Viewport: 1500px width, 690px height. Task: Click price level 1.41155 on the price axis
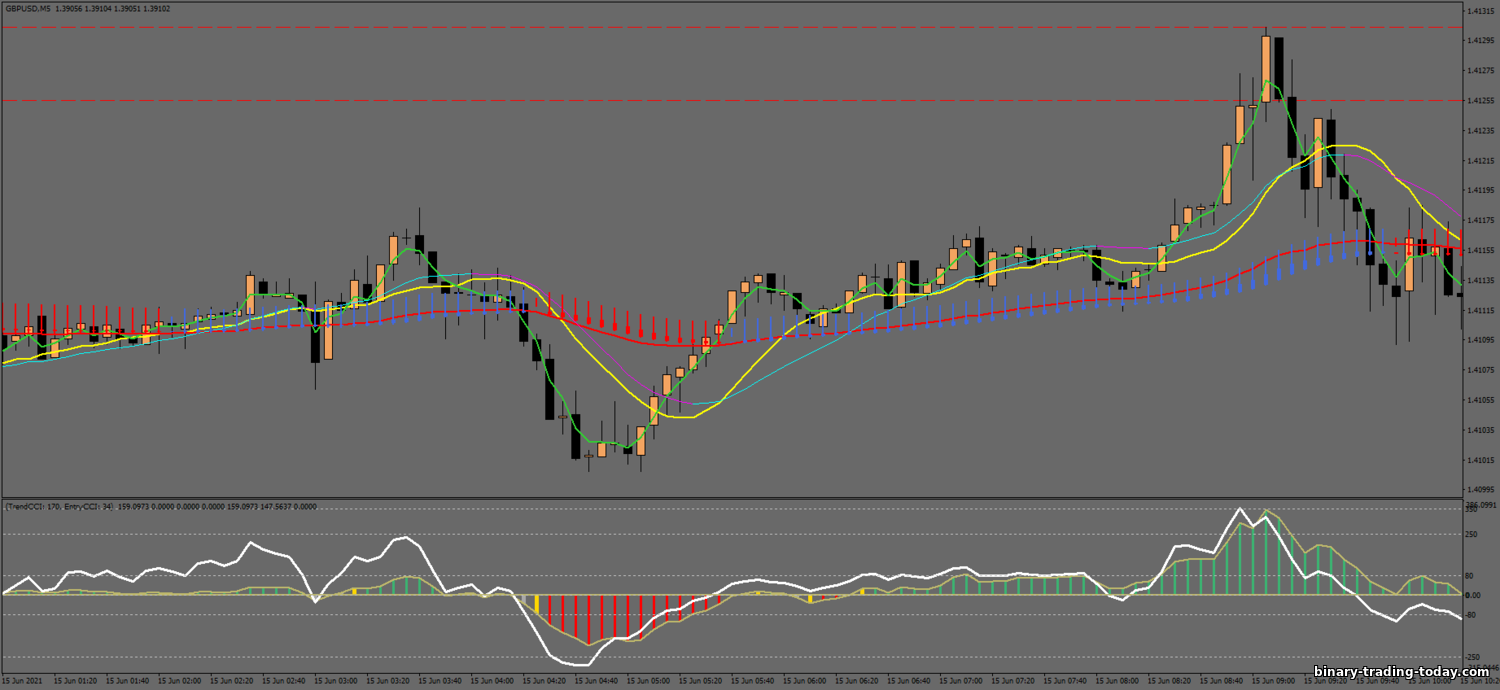click(x=1480, y=250)
